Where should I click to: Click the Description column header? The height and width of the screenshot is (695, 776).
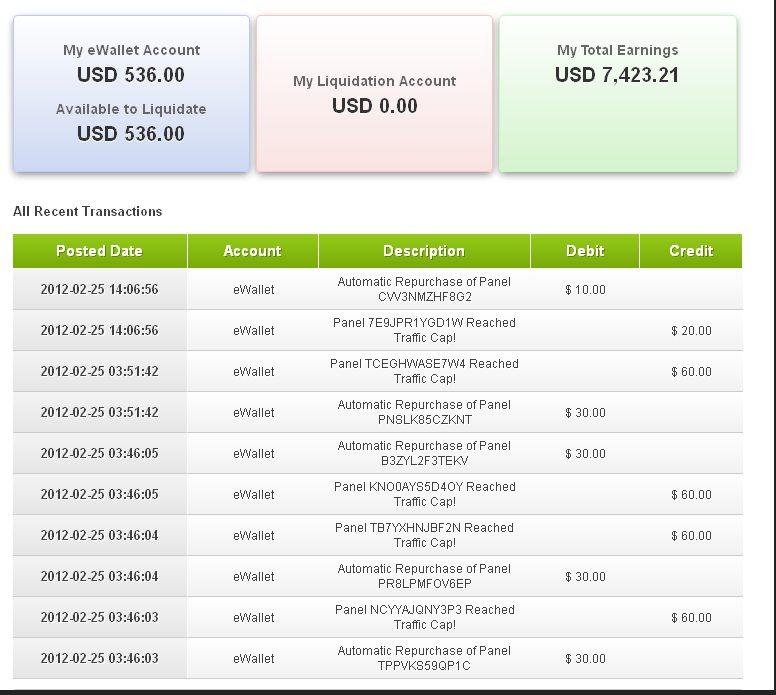(x=424, y=251)
